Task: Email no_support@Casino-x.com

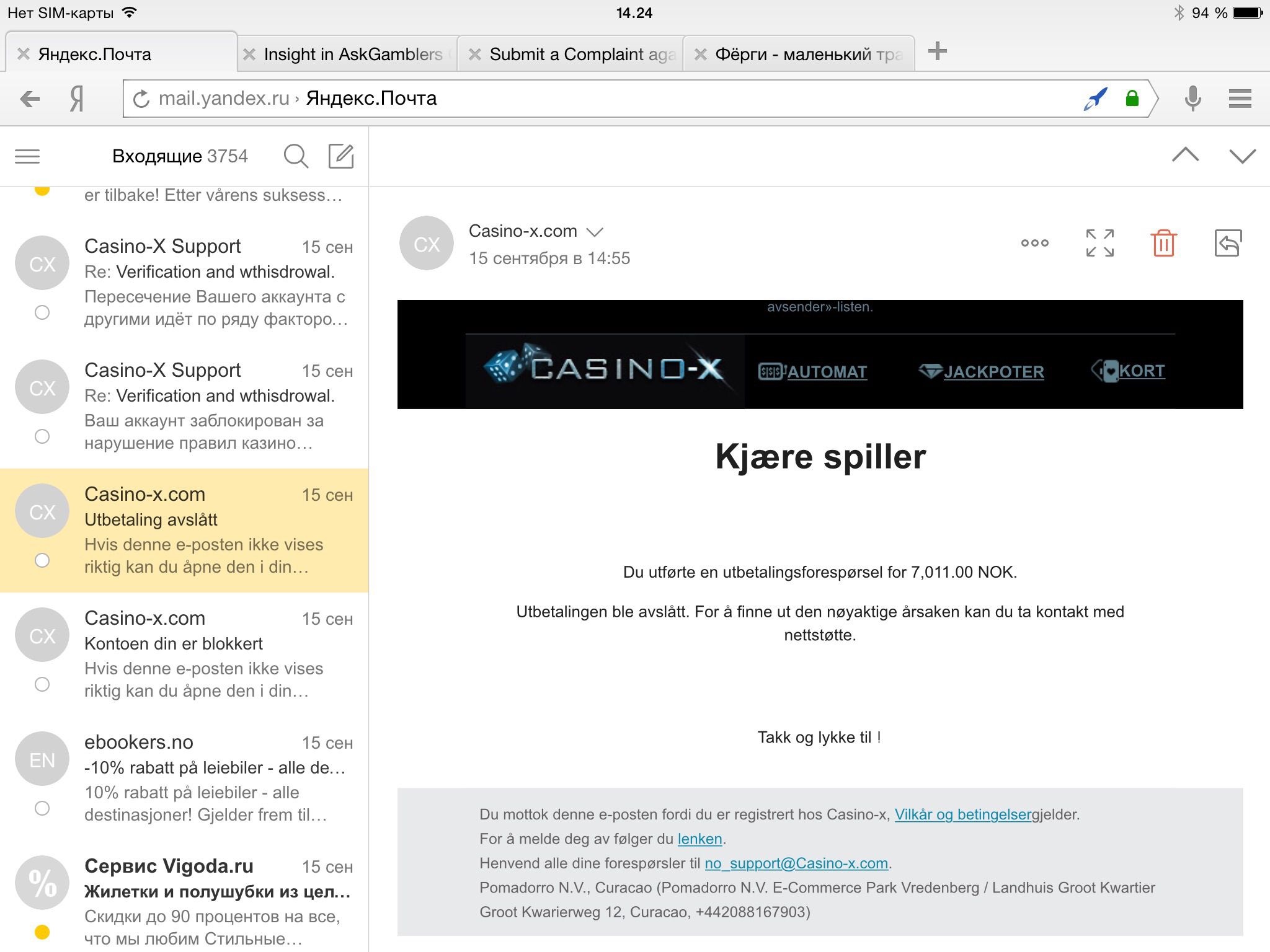Action: 796,863
